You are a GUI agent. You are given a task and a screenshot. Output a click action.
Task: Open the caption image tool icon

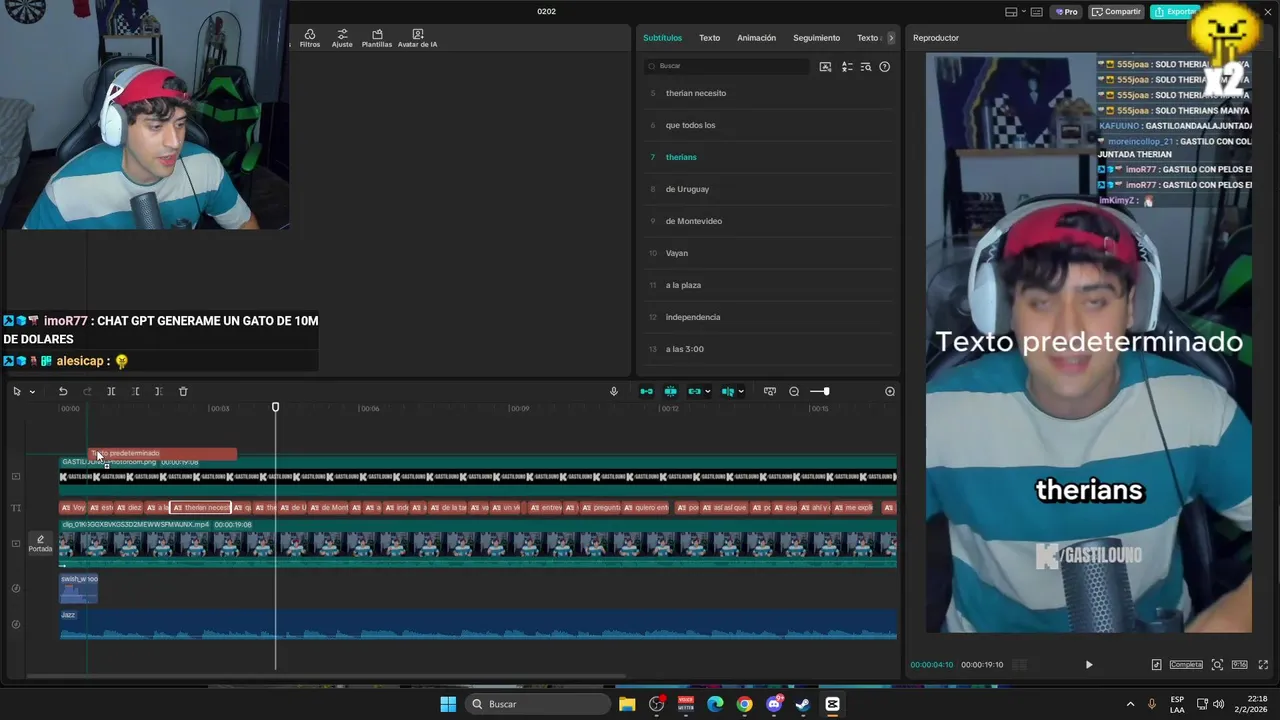825,66
